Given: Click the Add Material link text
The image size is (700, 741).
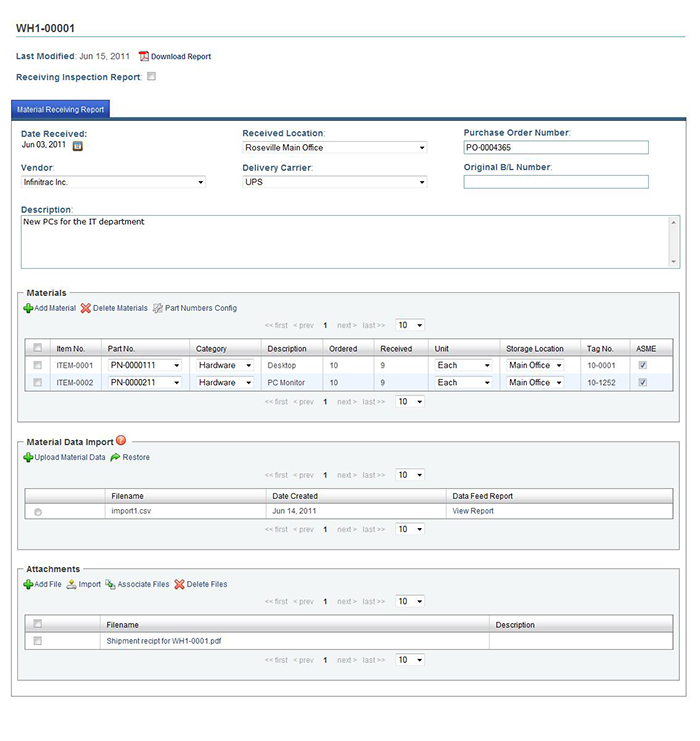Looking at the screenshot, I should pos(55,308).
